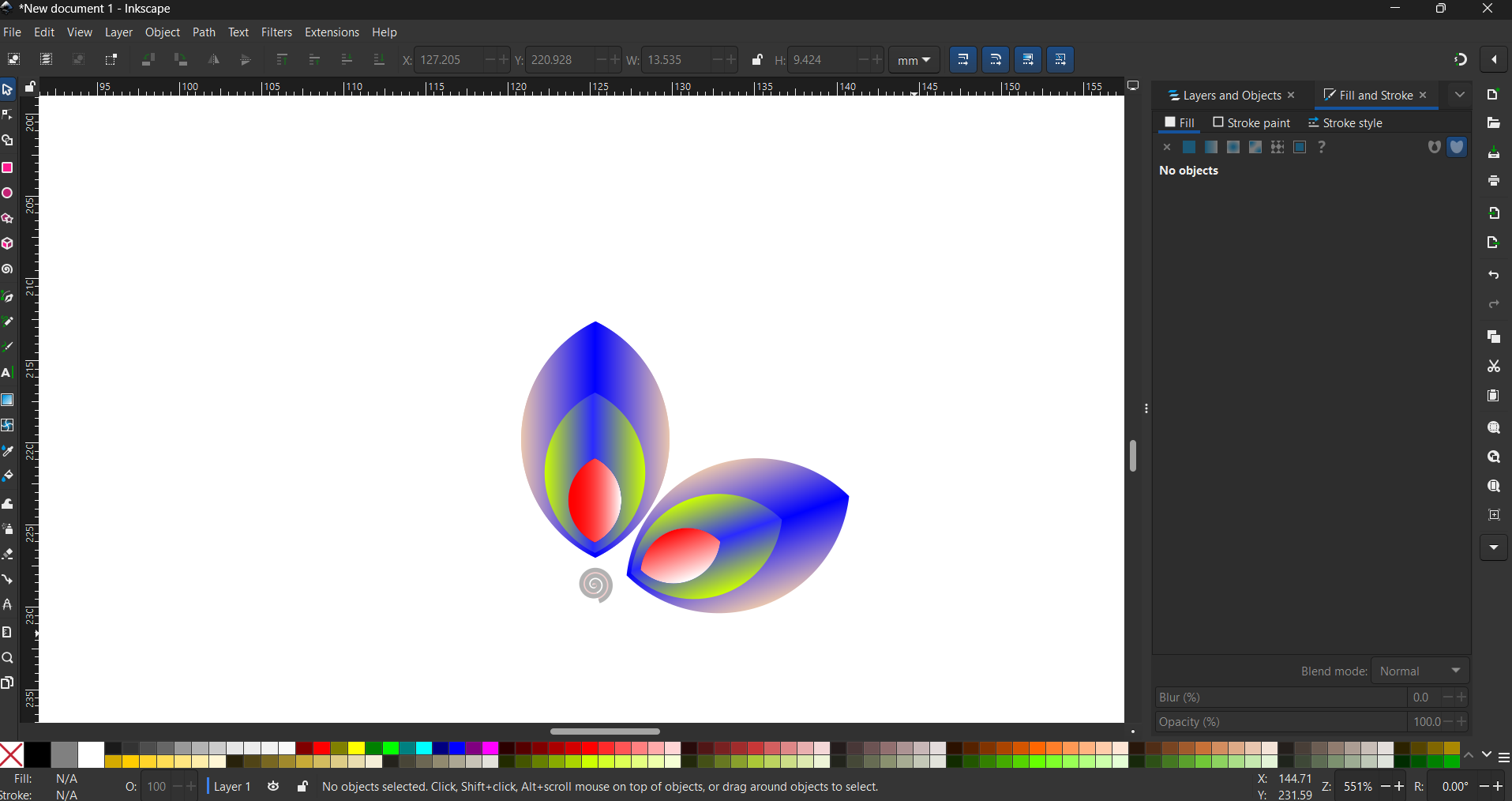The width and height of the screenshot is (1512, 801).
Task: Click the Print icon in command bar
Action: tap(1494, 181)
